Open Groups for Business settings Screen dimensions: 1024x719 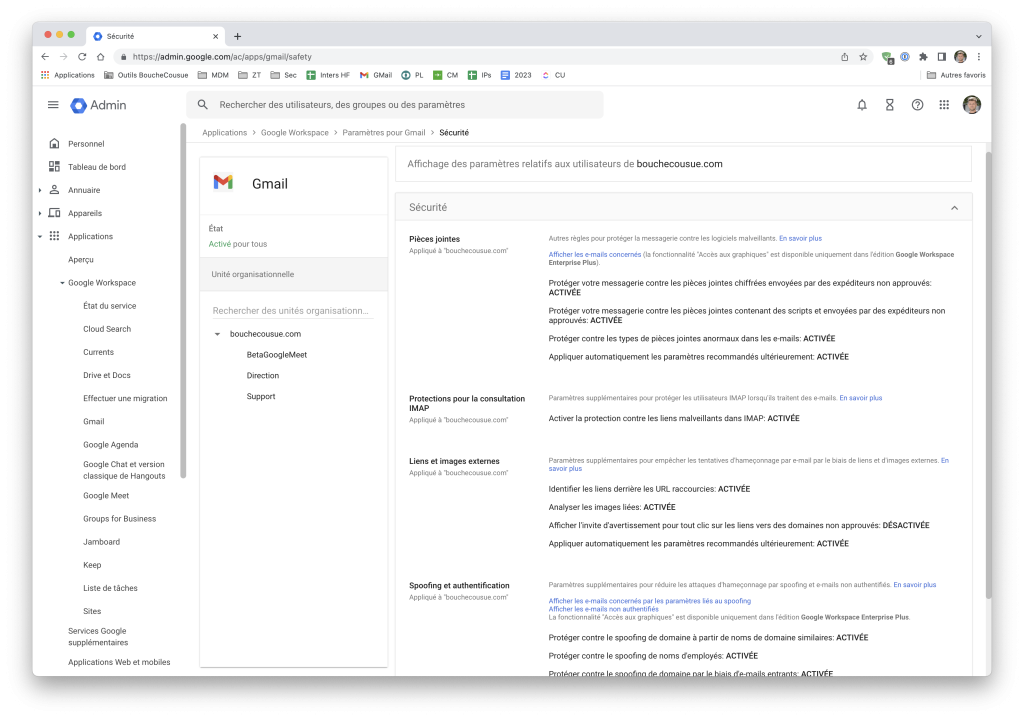click(120, 519)
